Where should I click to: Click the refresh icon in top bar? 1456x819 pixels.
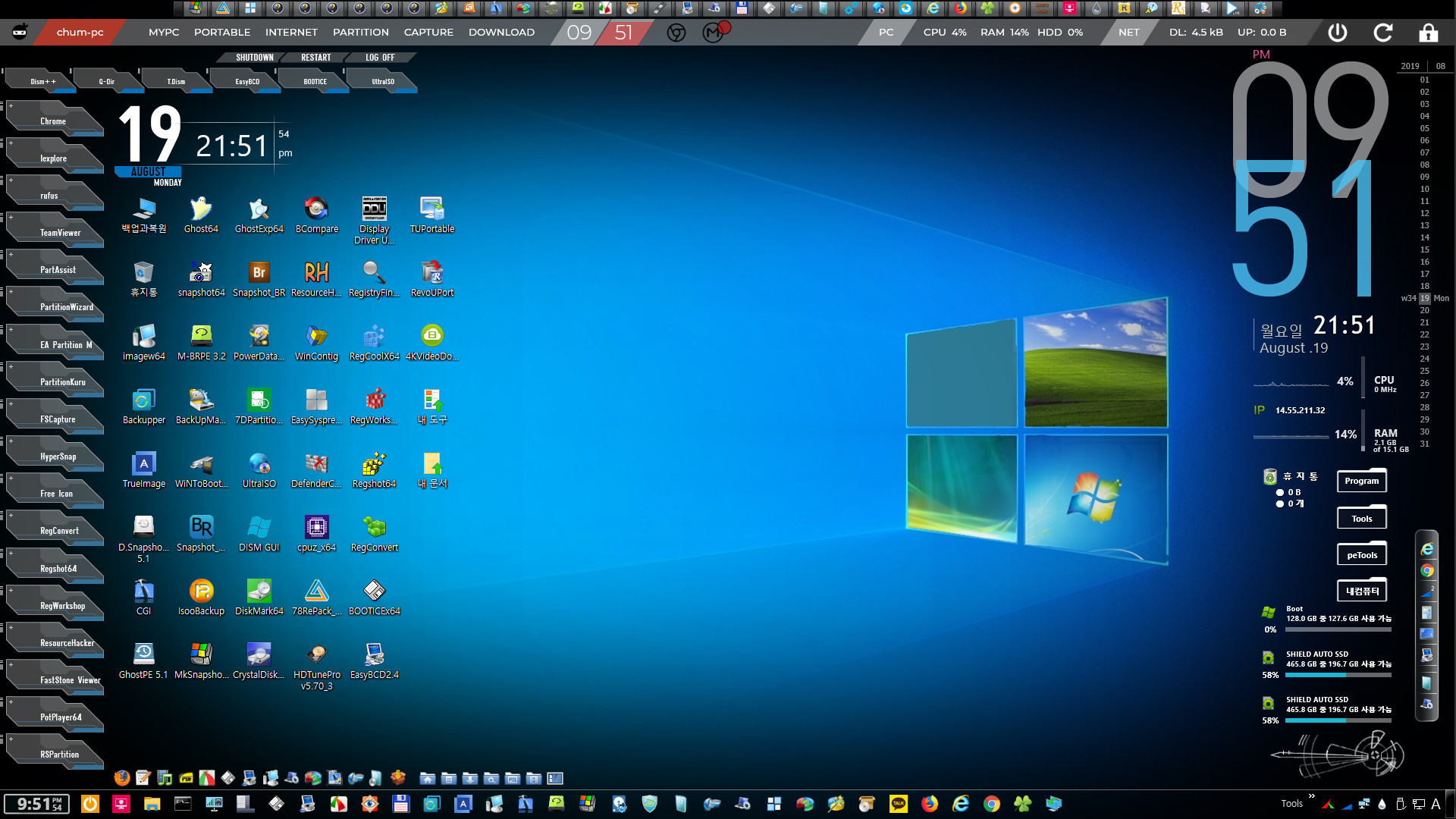[x=1383, y=33]
